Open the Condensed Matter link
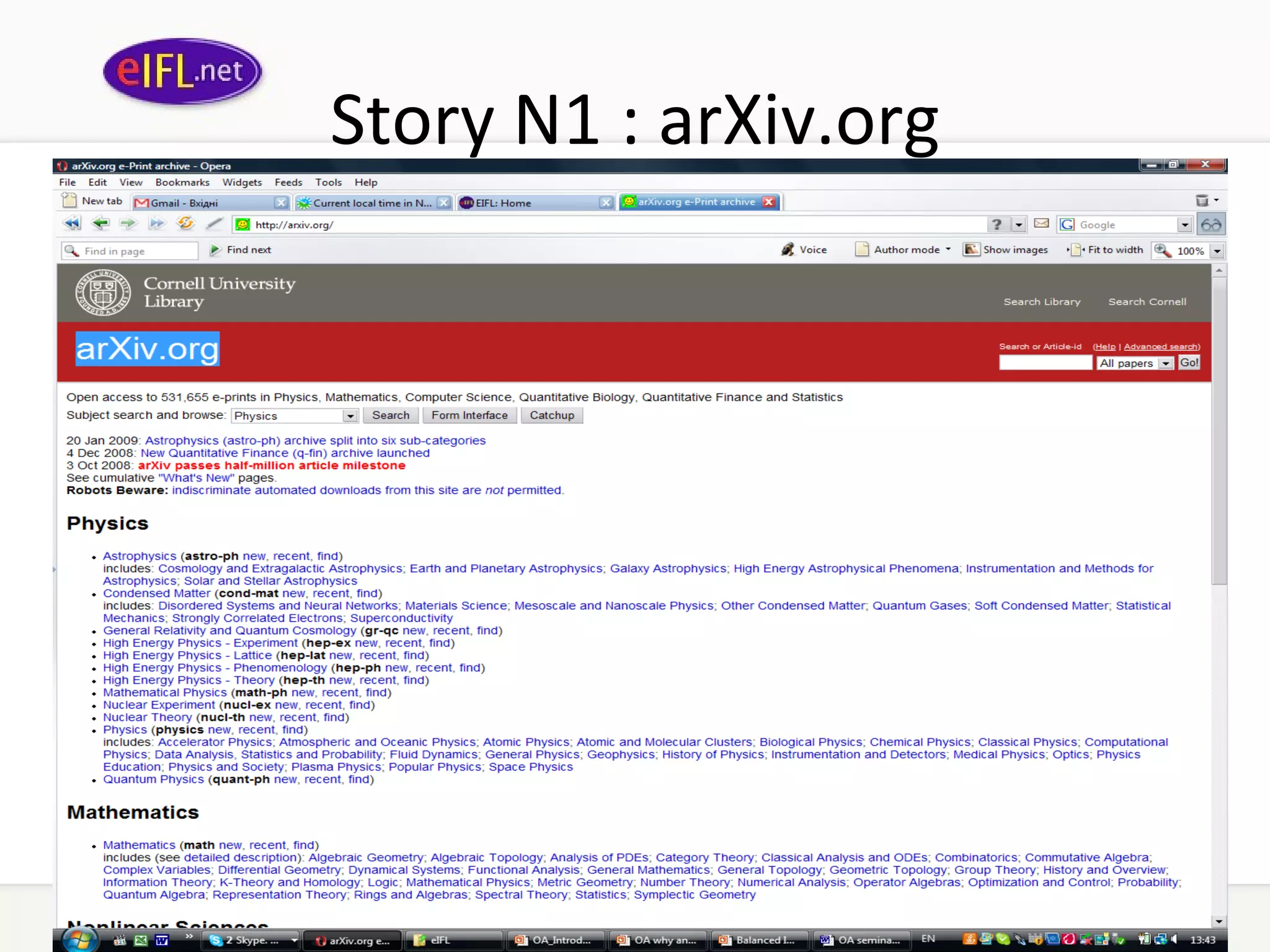The height and width of the screenshot is (952, 1270). tap(157, 593)
